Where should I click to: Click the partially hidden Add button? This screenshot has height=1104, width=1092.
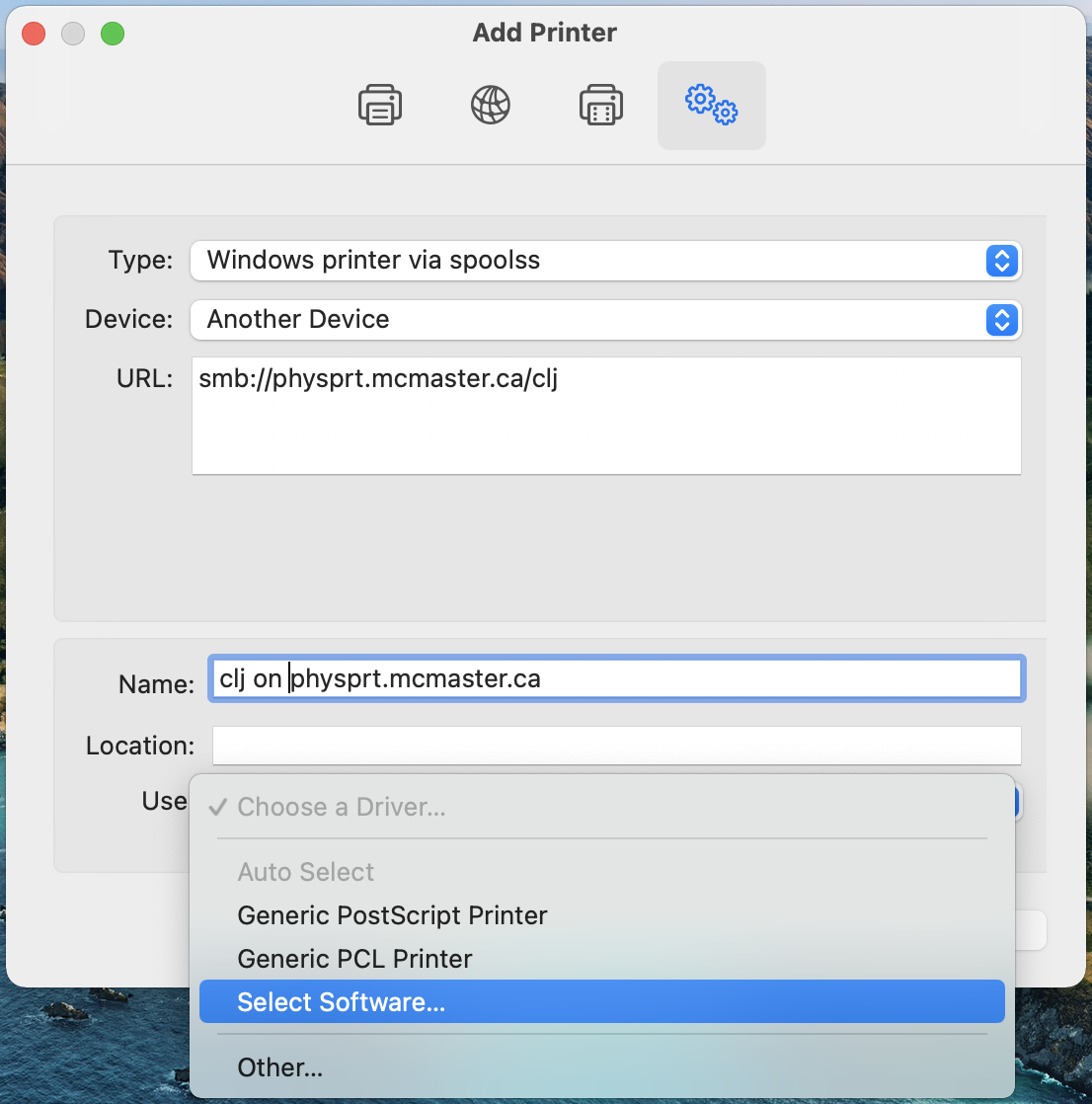point(1031,930)
